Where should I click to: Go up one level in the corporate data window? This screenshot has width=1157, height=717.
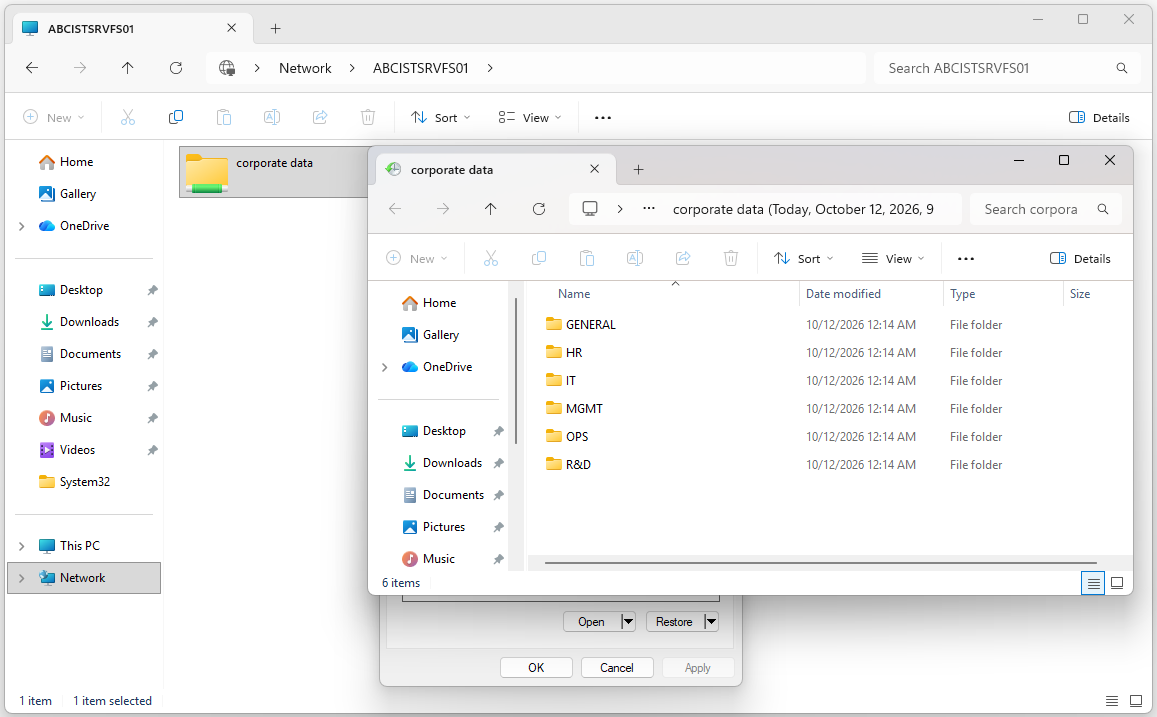(x=491, y=209)
